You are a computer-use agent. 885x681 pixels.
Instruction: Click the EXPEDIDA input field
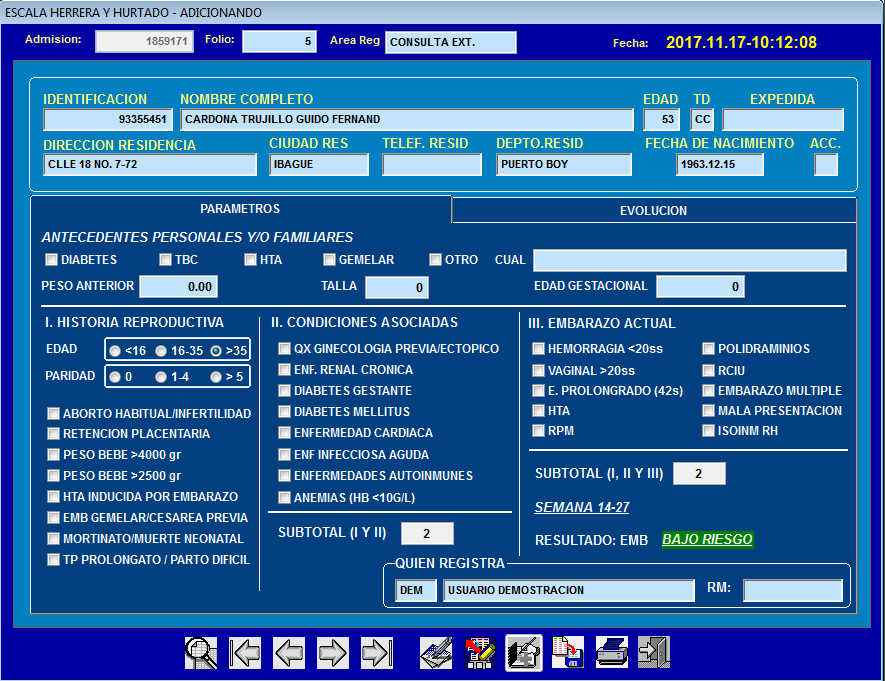coord(783,120)
